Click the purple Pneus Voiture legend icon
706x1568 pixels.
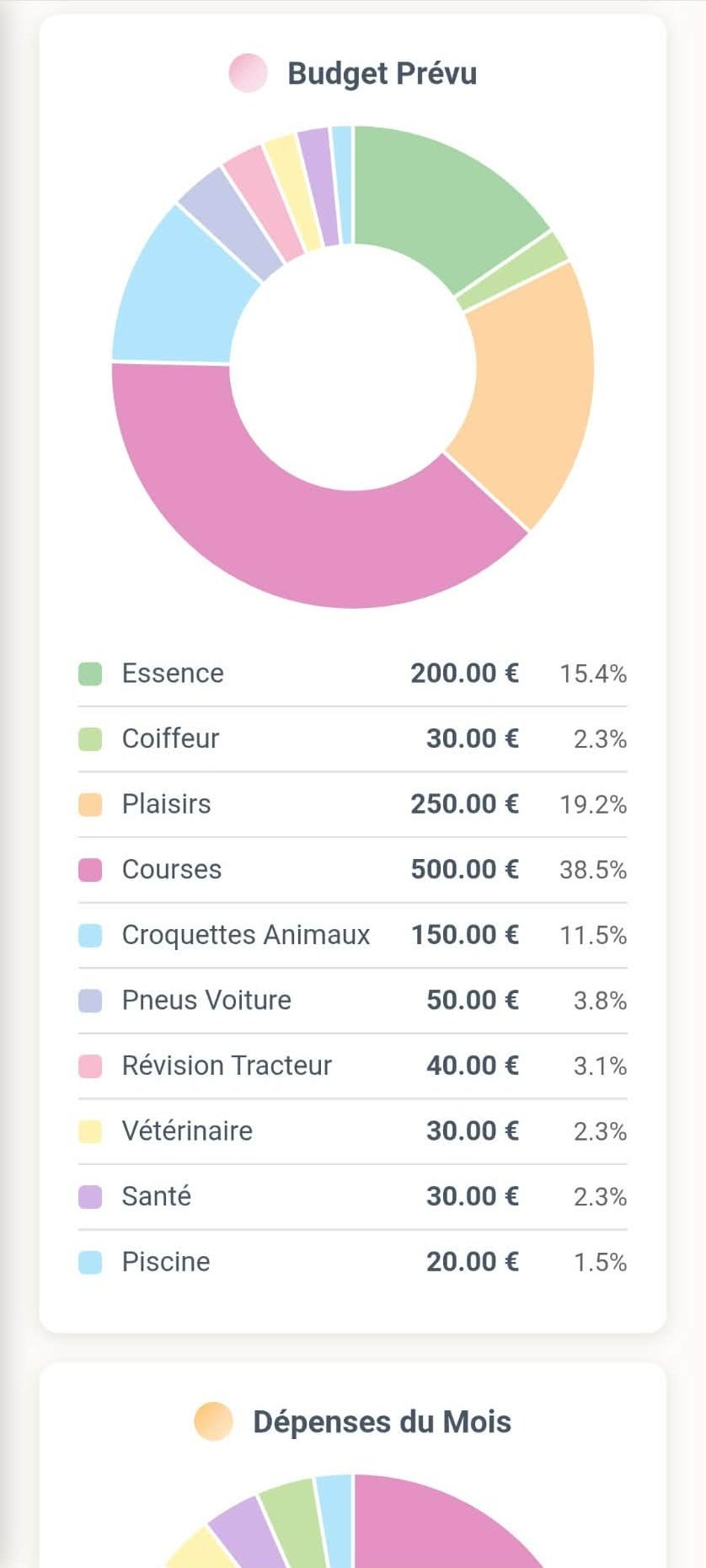pyautogui.click(x=90, y=1000)
